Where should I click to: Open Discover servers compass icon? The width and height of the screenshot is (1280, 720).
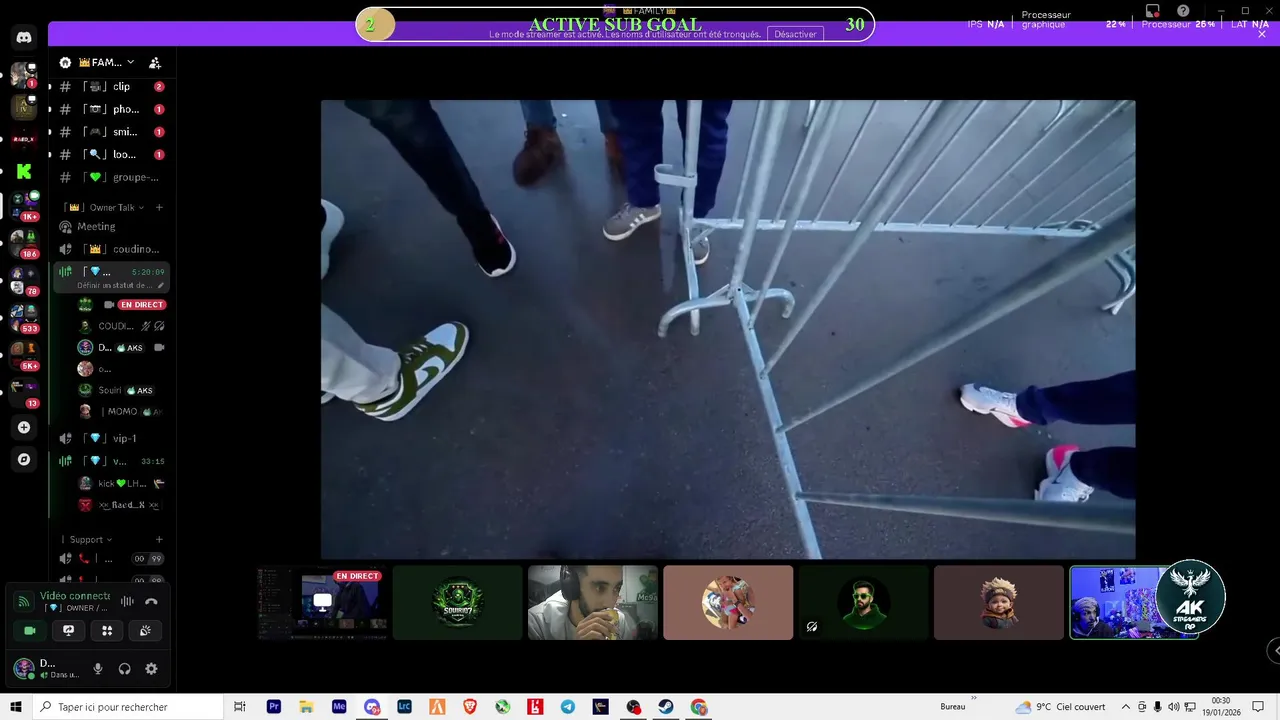(24, 460)
